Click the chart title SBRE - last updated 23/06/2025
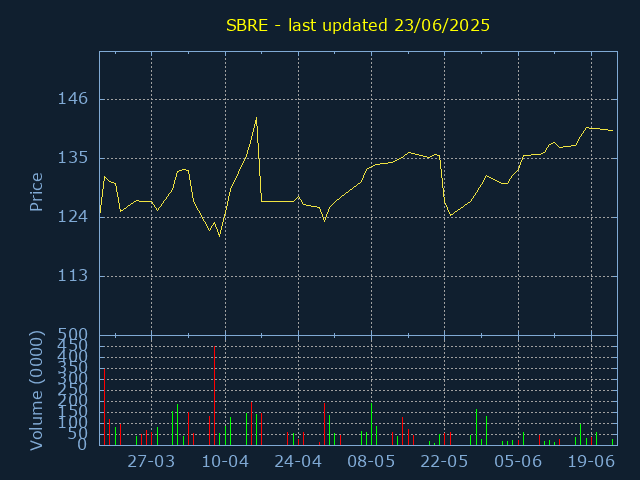Image resolution: width=640 pixels, height=480 pixels. 358,25
